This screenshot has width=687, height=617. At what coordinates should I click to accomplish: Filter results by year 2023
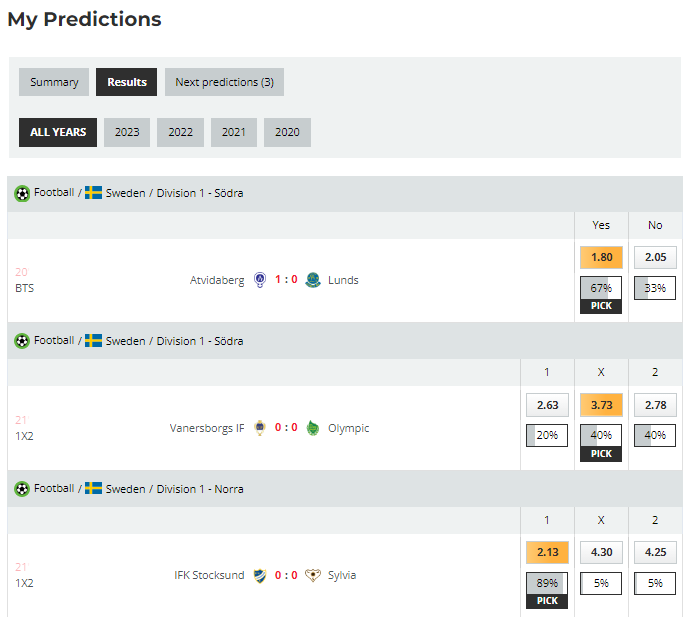tap(127, 132)
